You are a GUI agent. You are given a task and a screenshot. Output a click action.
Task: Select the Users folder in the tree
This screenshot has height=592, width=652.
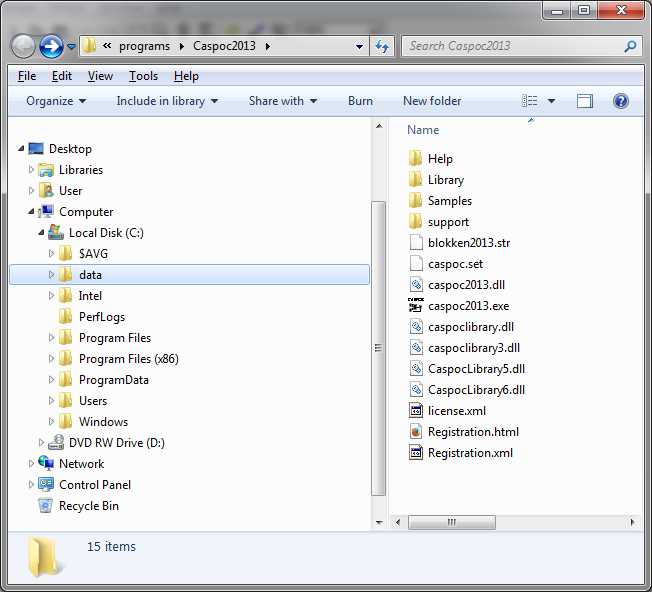coord(93,401)
